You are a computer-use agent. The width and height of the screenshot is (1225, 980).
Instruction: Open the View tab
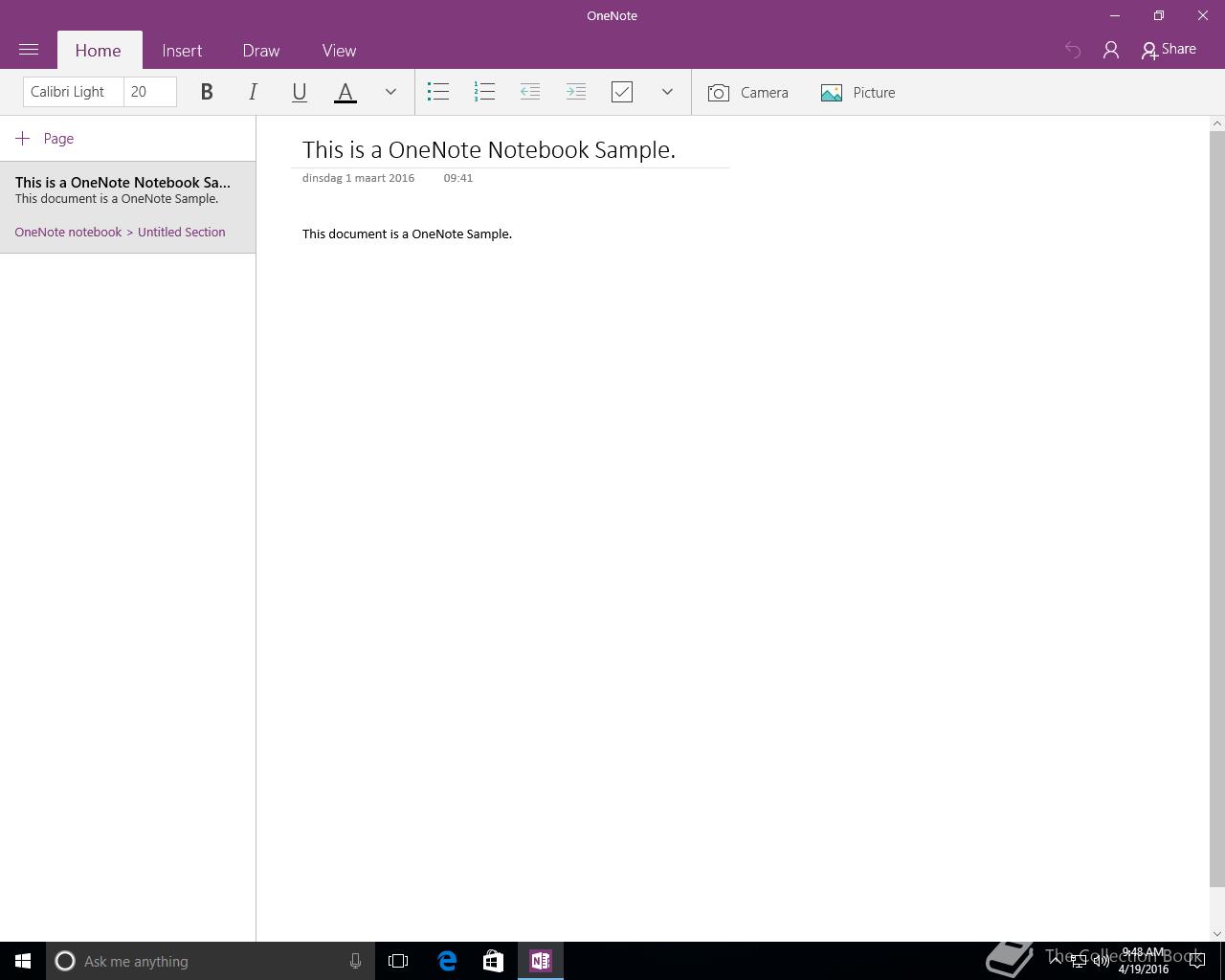point(339,51)
